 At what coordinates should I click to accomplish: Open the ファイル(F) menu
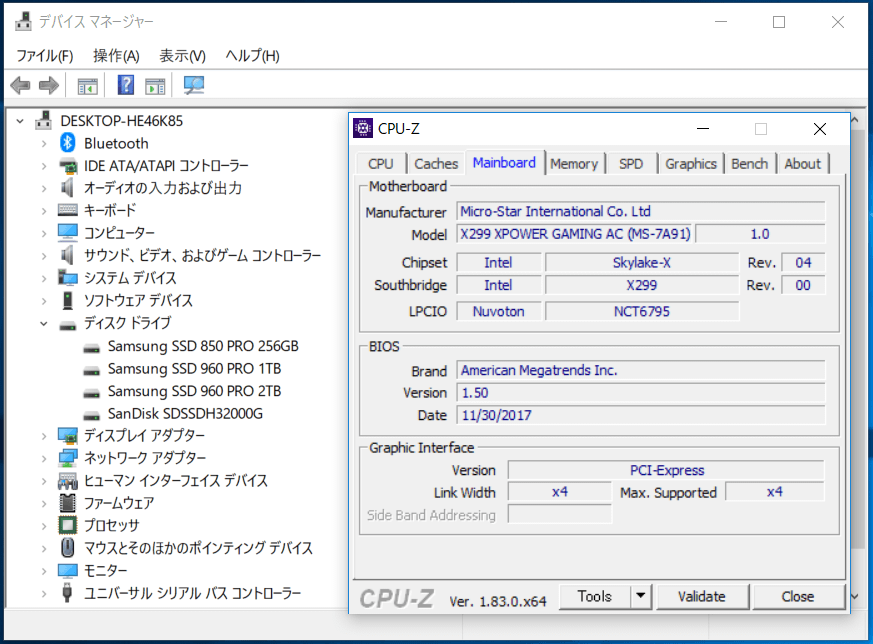point(45,56)
